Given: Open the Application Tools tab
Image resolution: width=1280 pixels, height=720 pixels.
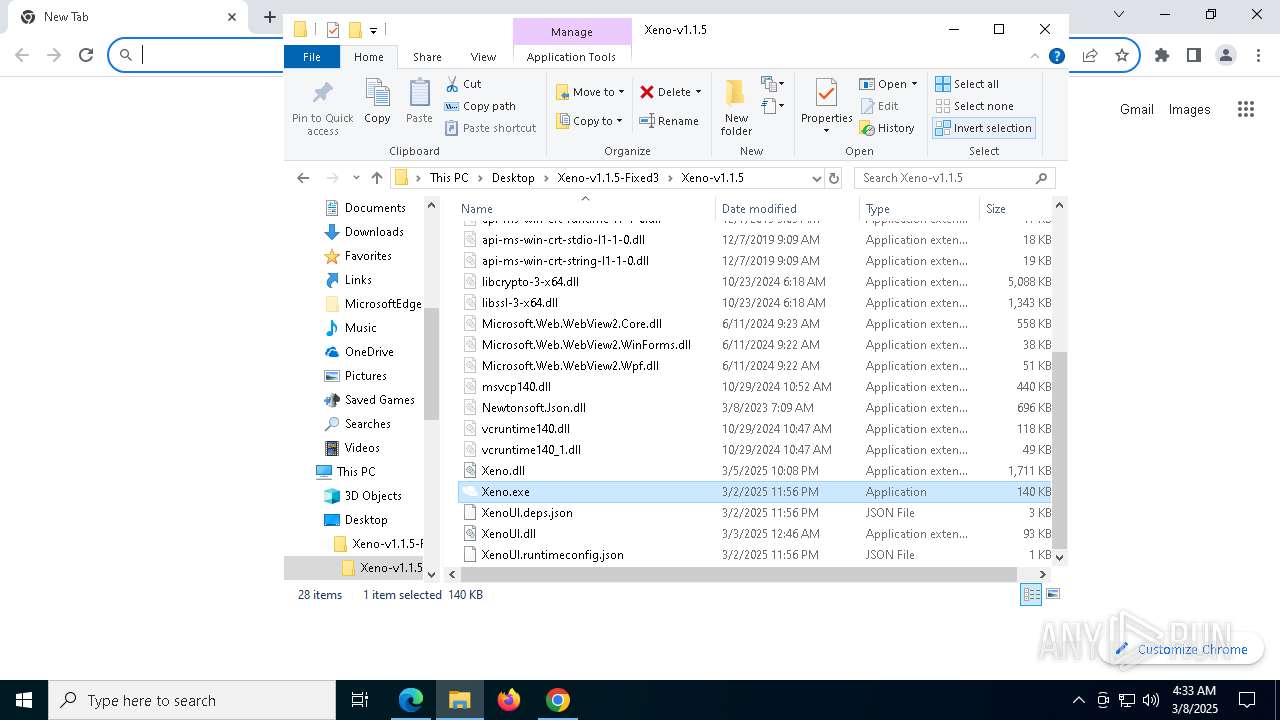Looking at the screenshot, I should click(571, 57).
